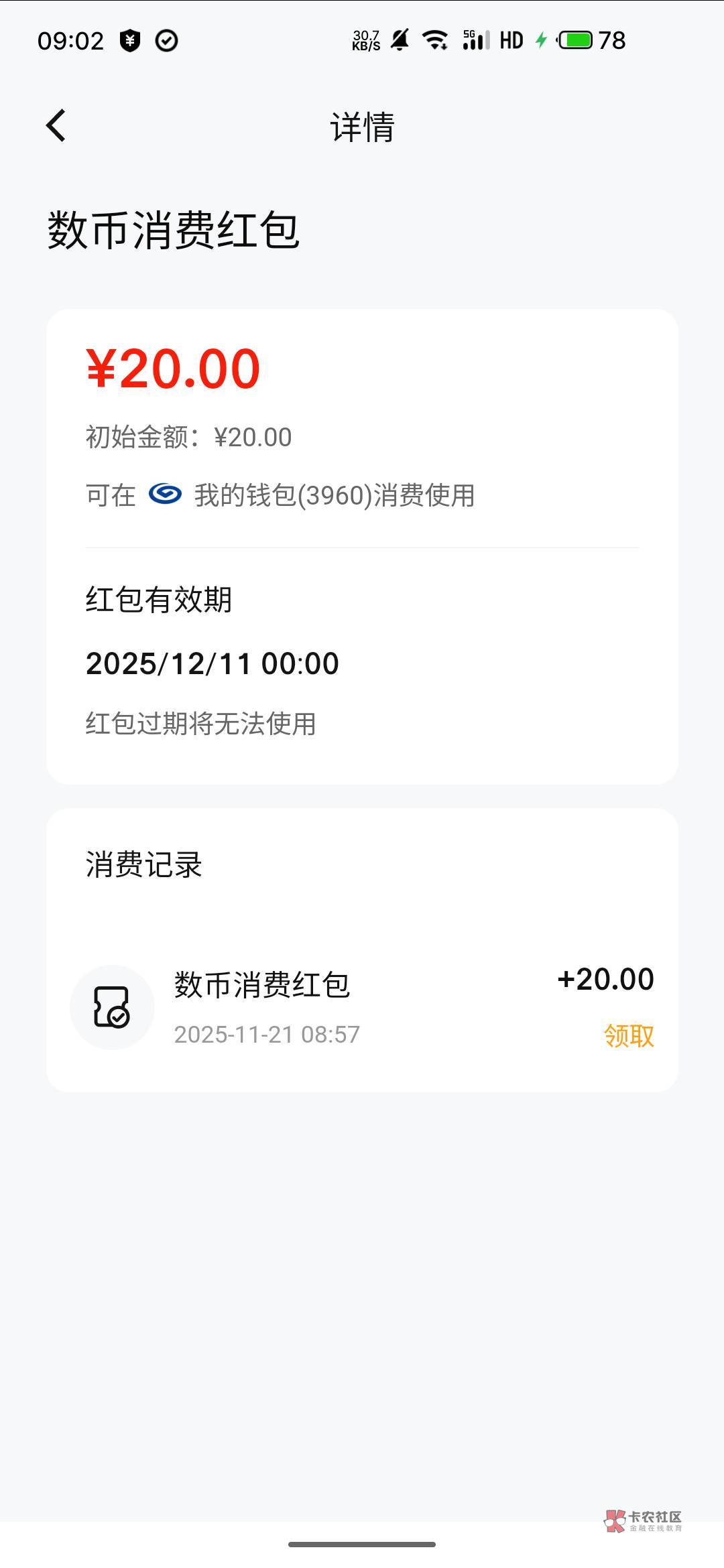Tap the 红包有效期 date 2025/12/11 00:00
Viewport: 724px width, 1568px height.
(x=213, y=663)
